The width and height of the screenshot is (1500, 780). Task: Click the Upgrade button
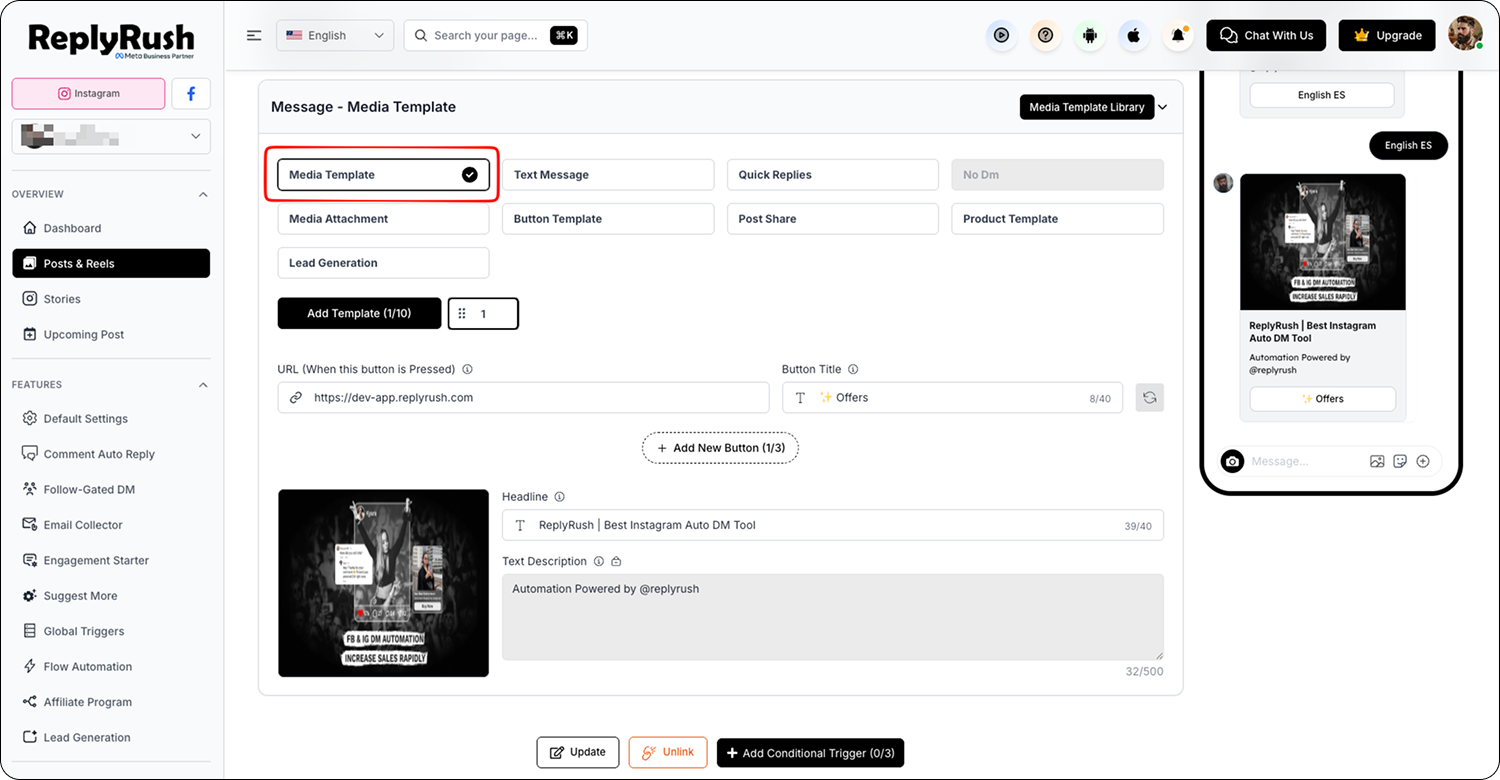1387,35
